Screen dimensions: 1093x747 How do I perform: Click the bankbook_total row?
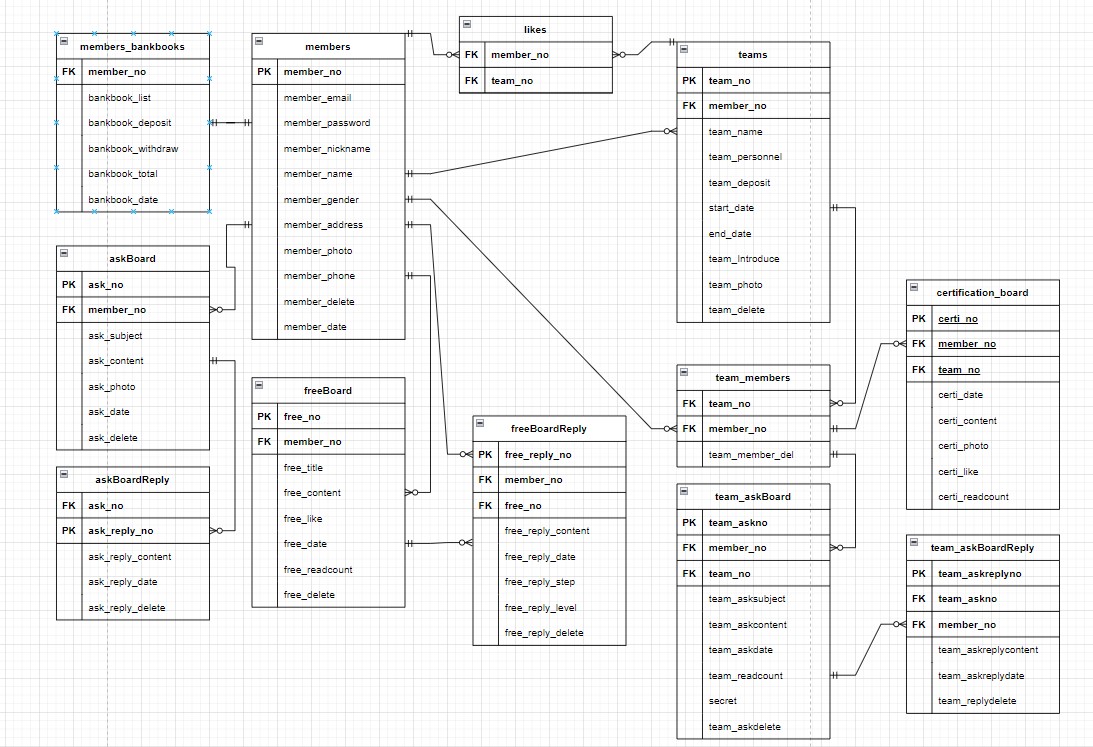pos(133,174)
